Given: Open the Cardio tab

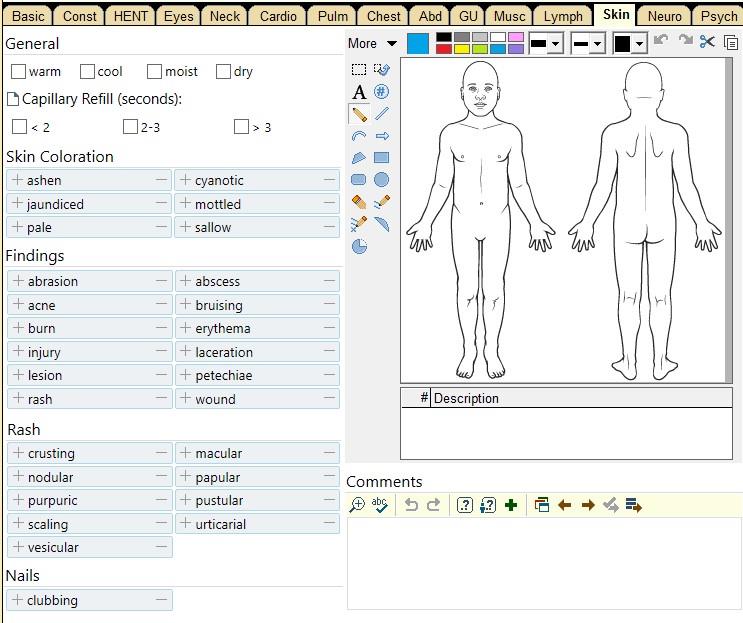Looking at the screenshot, I should [277, 16].
